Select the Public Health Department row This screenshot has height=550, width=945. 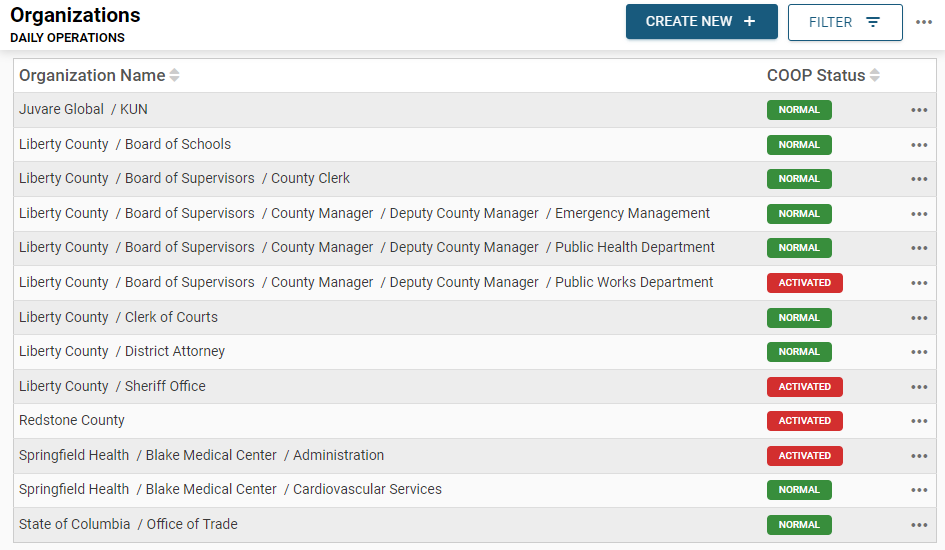pyautogui.click(x=634, y=247)
